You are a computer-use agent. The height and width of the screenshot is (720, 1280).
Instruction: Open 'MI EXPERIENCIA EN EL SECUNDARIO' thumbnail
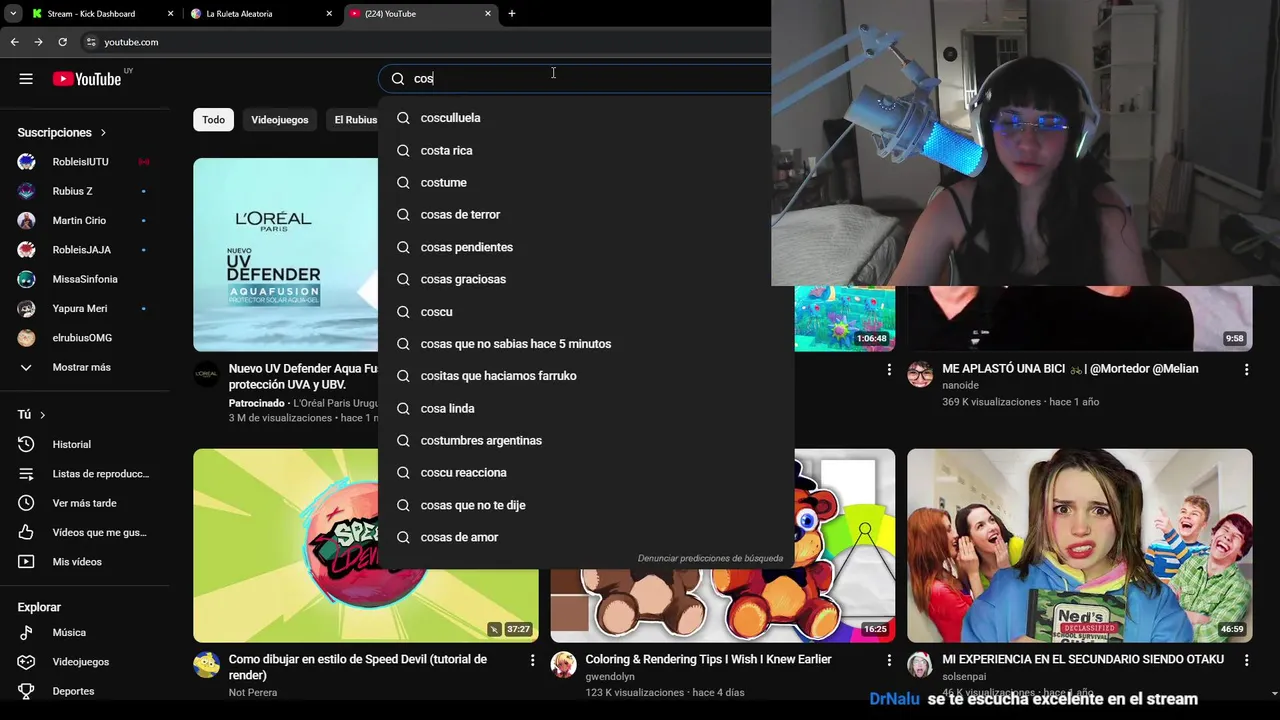click(x=1079, y=545)
